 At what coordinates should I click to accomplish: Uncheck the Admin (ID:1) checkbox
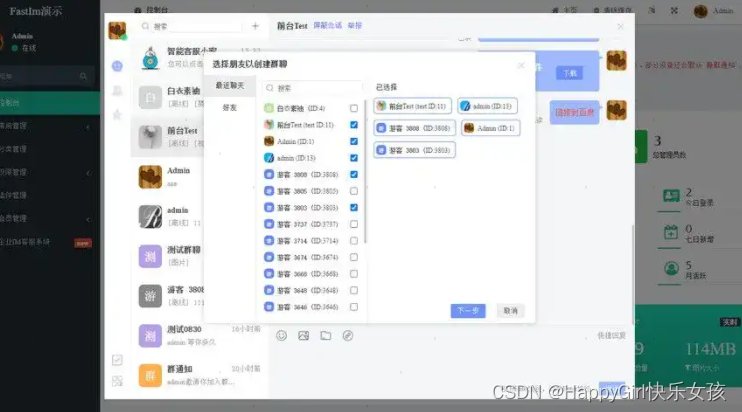353,141
